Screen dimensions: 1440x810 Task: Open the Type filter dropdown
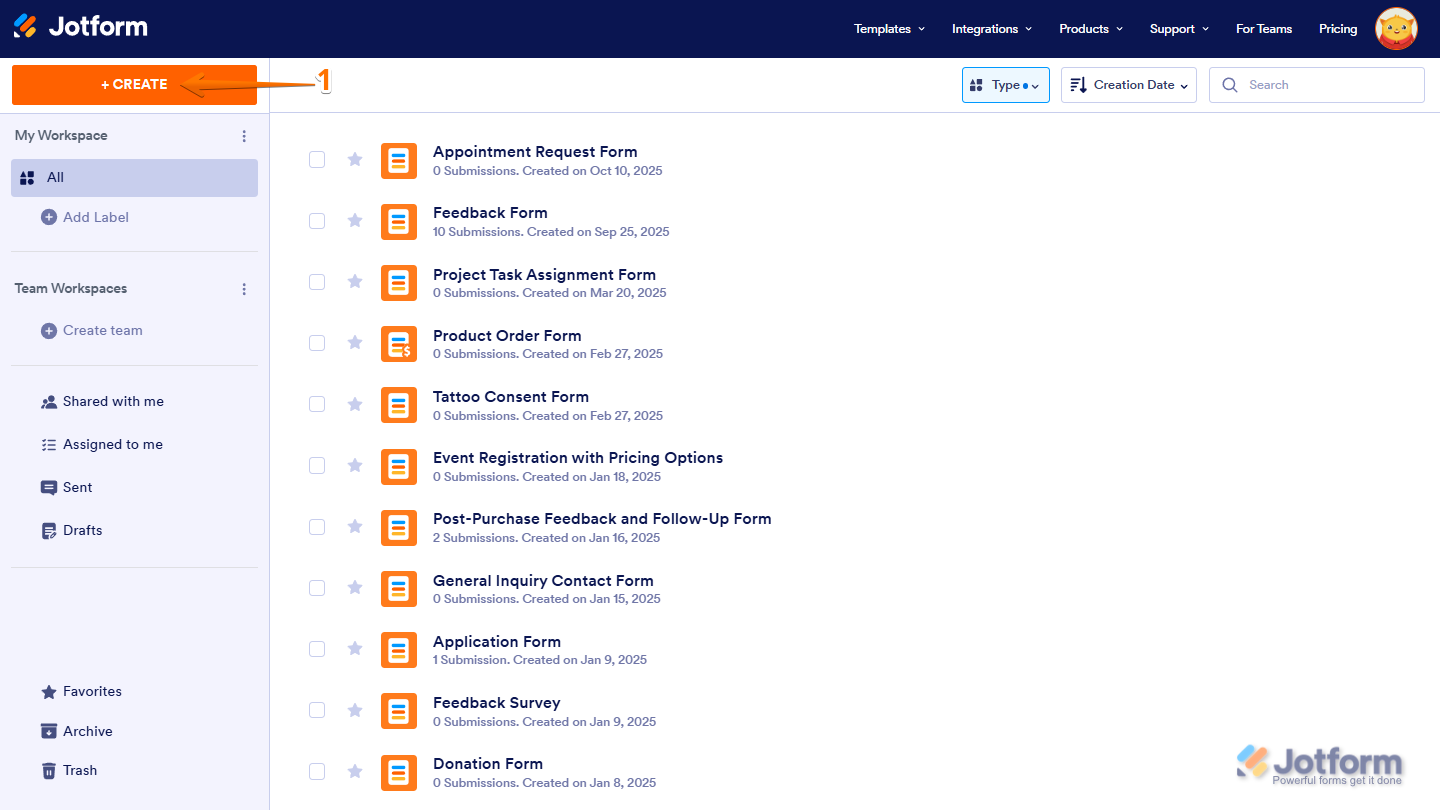click(1006, 85)
